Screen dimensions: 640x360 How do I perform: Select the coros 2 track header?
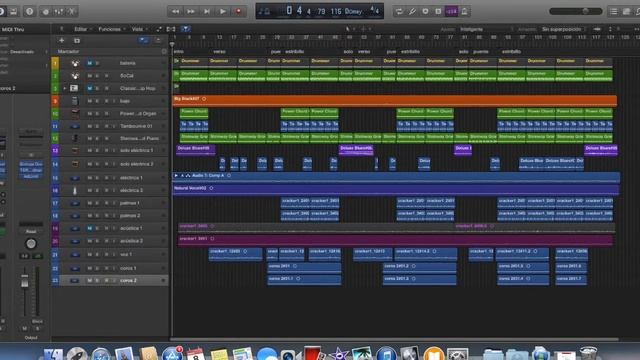point(110,280)
